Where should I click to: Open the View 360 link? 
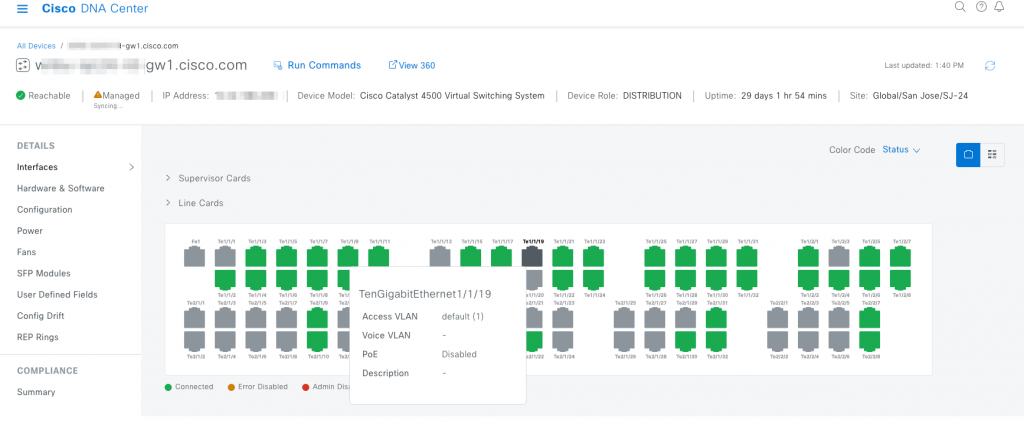(411, 66)
